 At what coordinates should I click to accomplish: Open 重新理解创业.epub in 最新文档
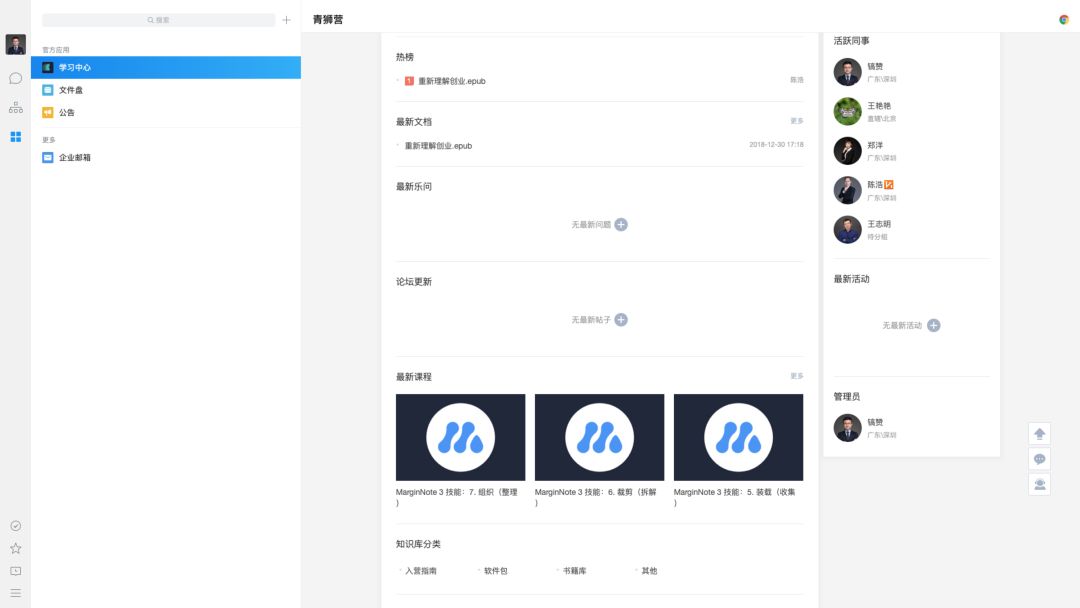pyautogui.click(x=438, y=146)
